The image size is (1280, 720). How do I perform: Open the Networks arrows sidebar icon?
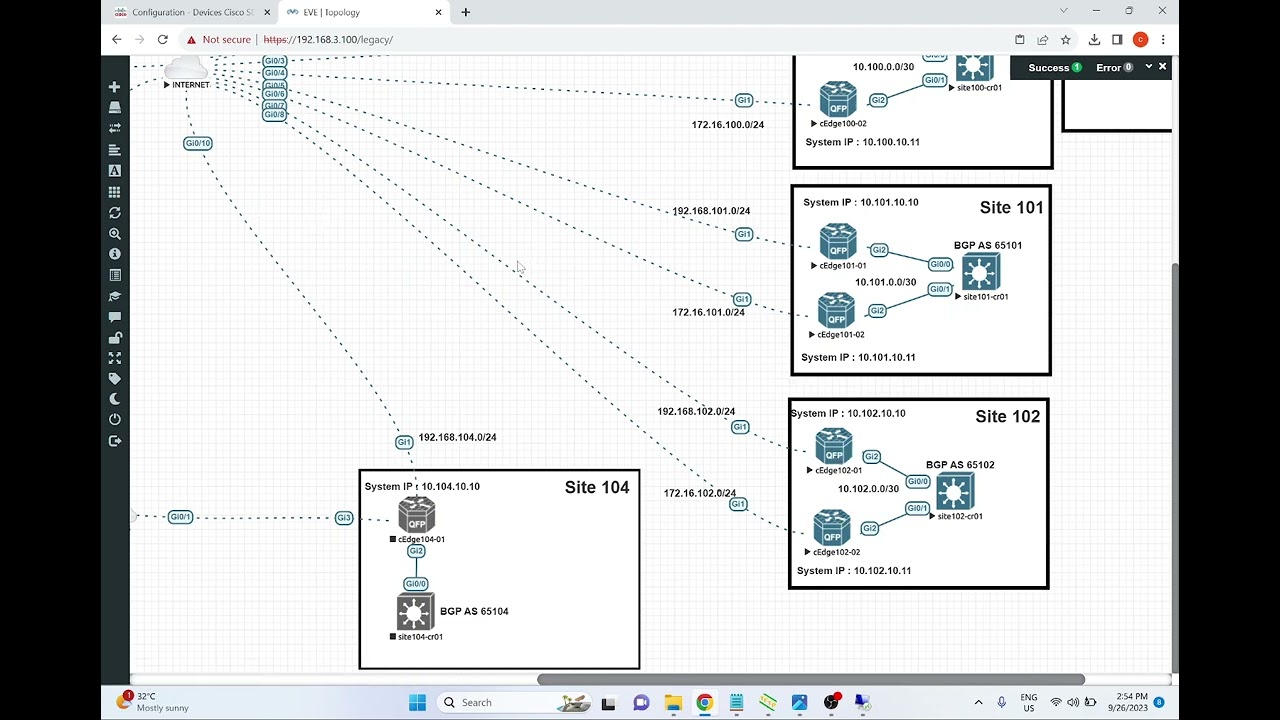tap(114, 128)
